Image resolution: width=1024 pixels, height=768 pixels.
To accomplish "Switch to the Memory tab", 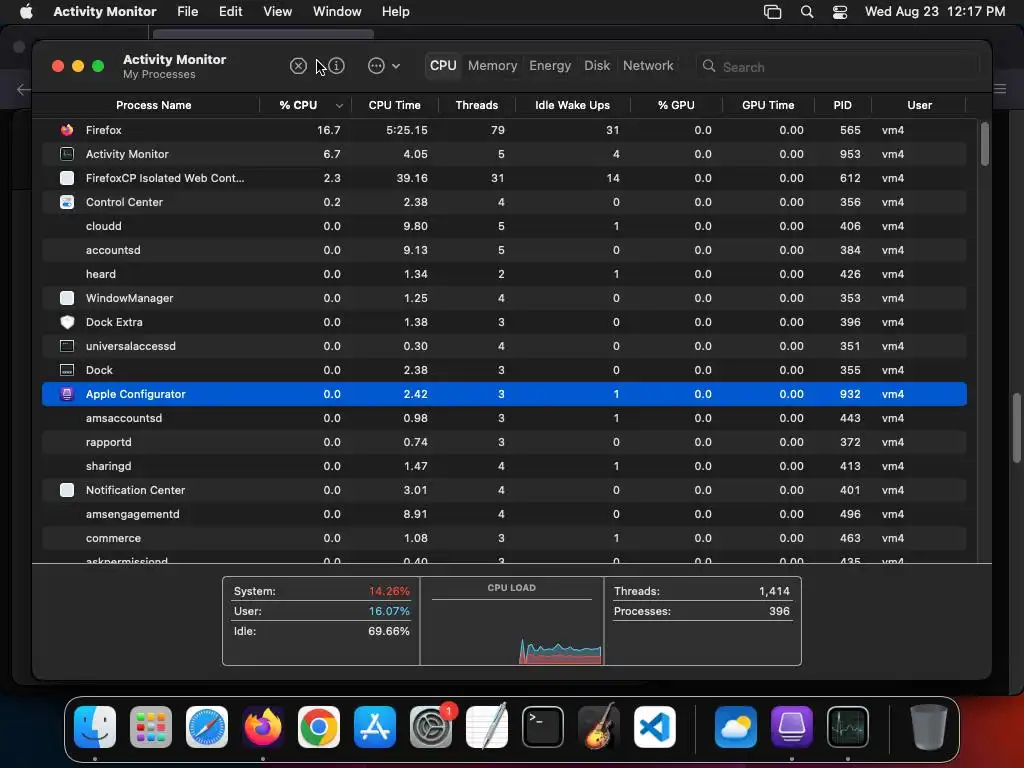I will pos(492,66).
